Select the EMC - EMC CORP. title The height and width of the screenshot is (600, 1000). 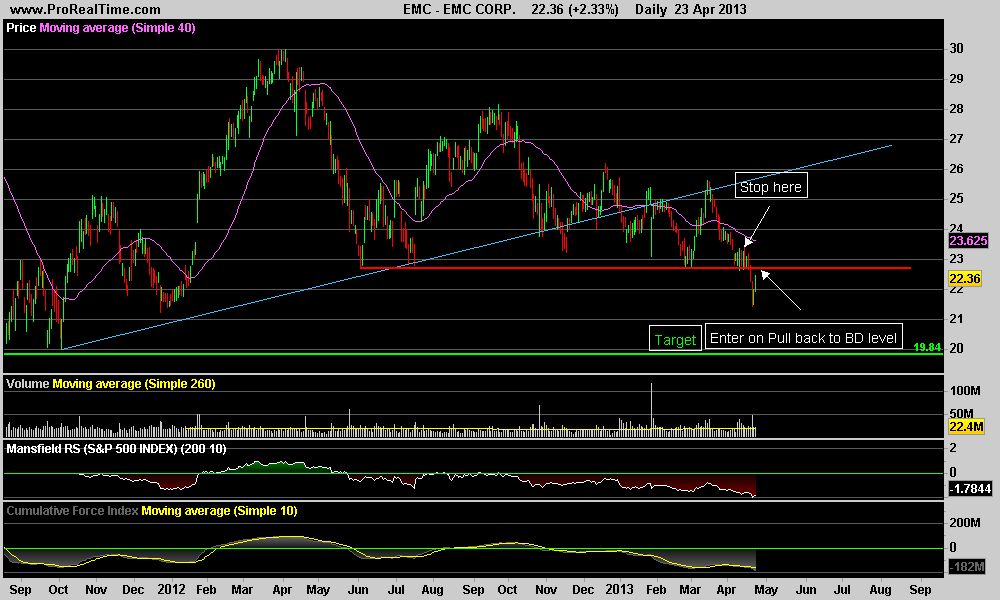click(459, 10)
